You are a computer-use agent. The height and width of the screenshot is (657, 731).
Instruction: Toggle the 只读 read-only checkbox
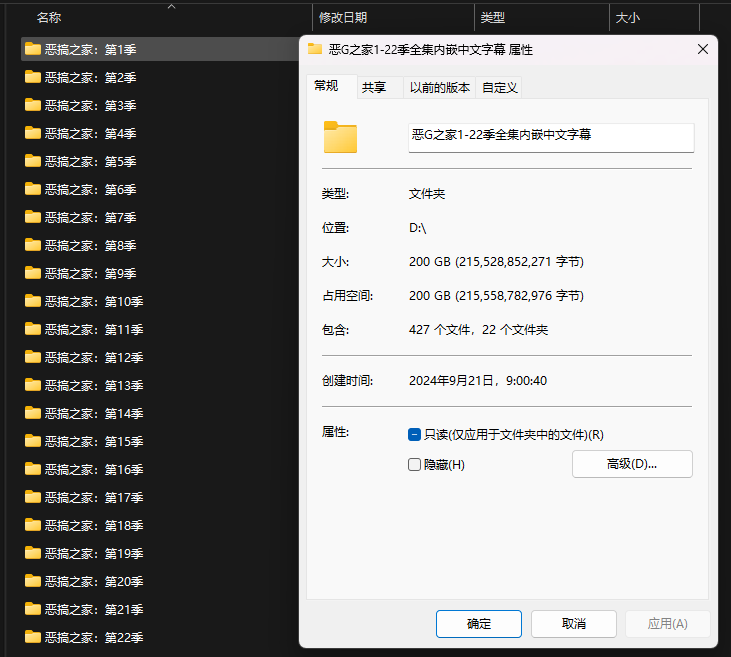[414, 435]
